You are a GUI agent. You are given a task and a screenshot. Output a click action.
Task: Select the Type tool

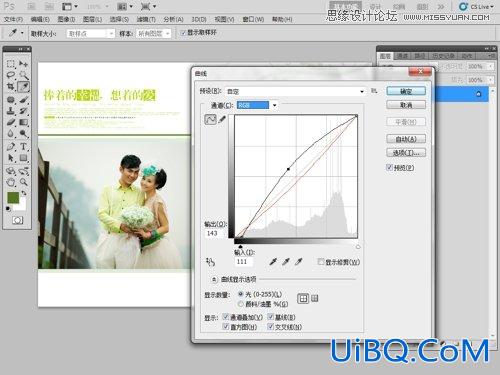24,146
